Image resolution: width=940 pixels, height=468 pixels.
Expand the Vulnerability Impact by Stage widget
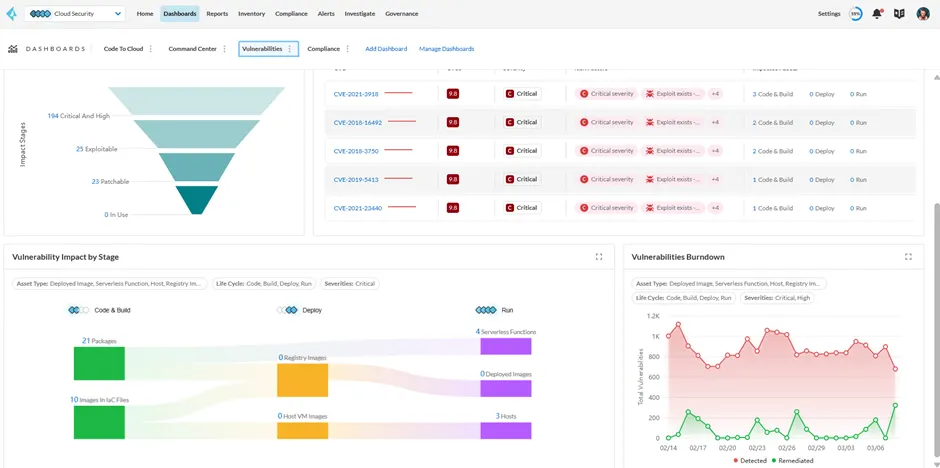point(599,257)
